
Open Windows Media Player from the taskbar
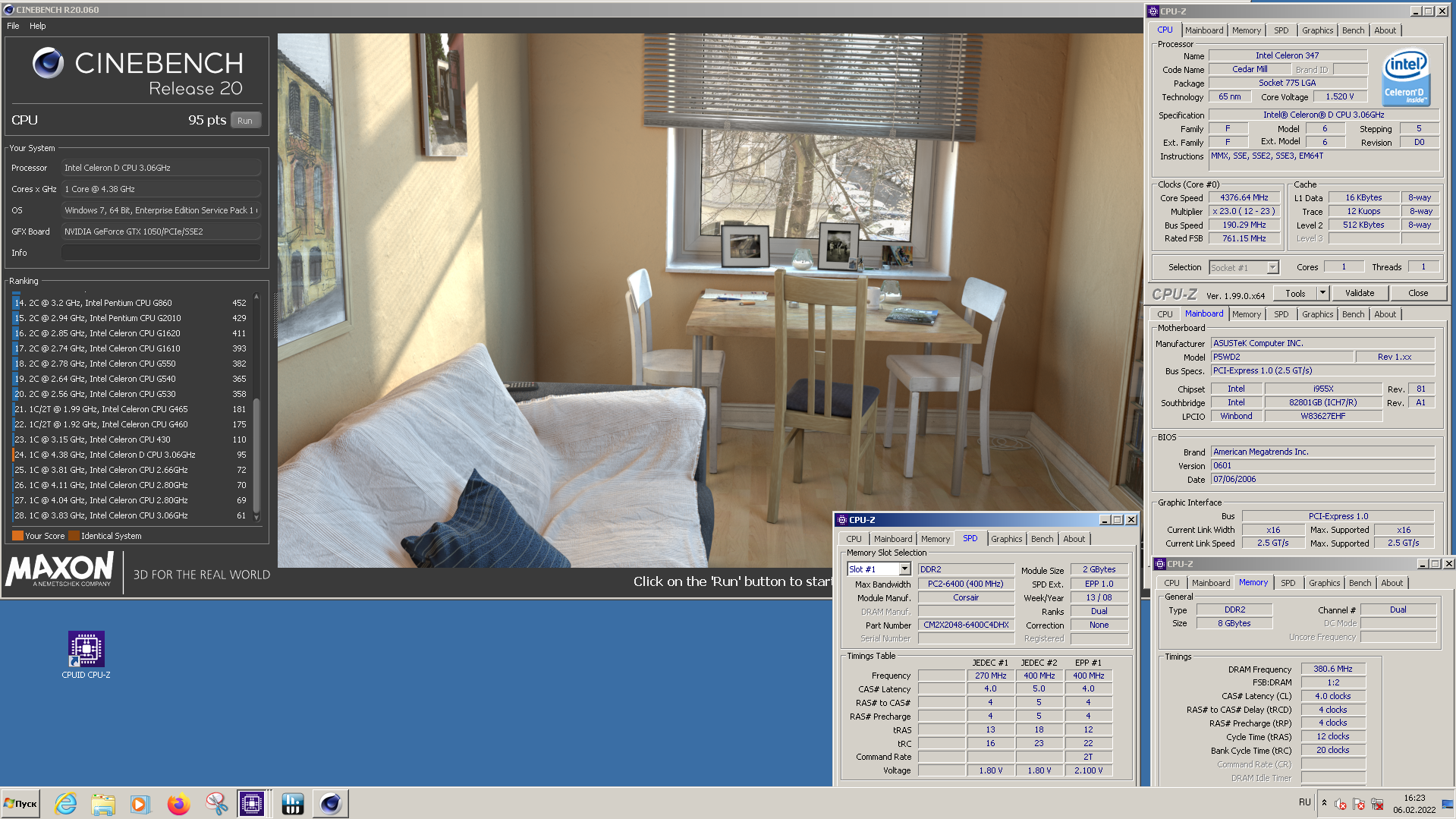tap(140, 803)
